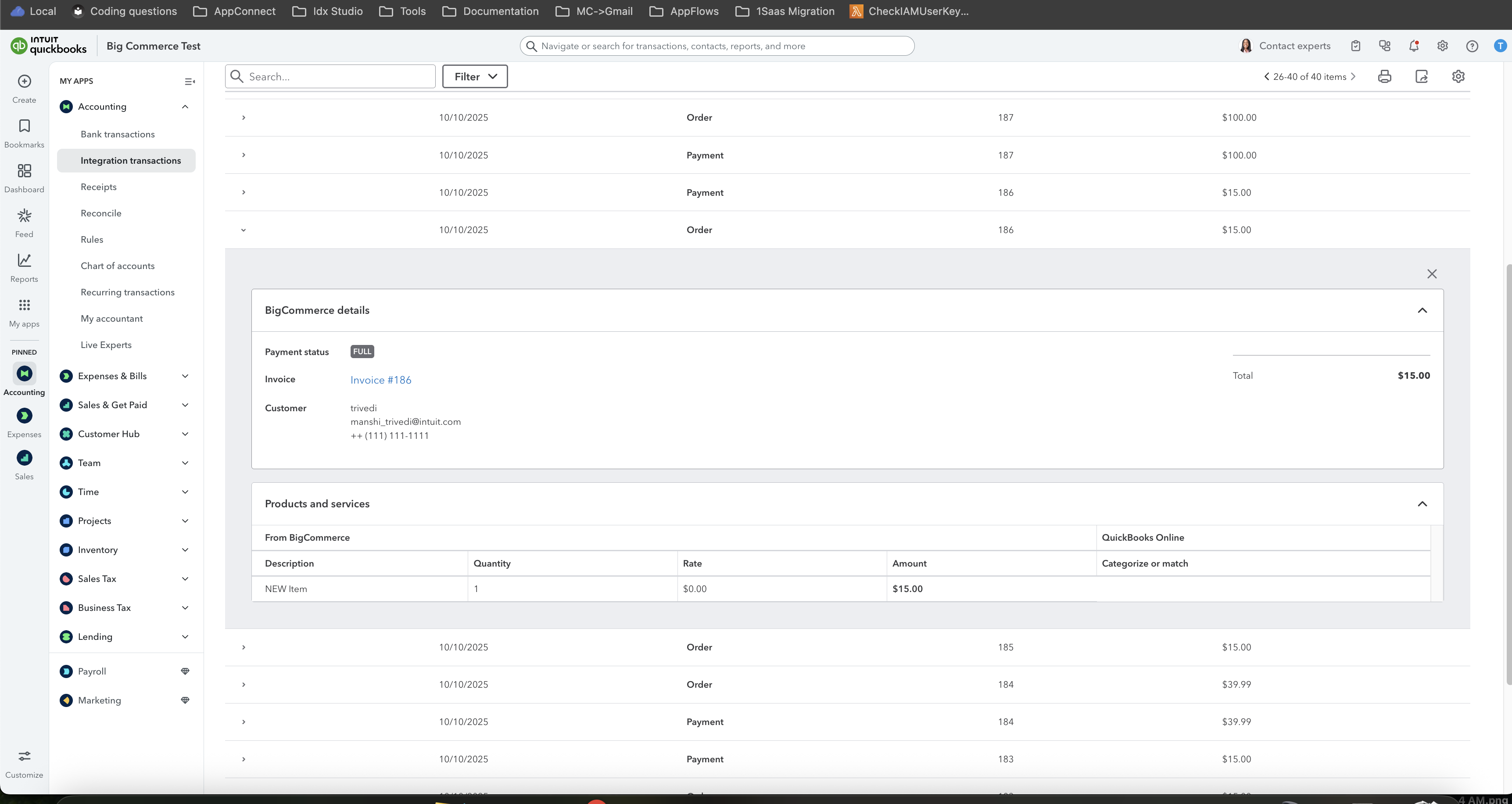The height and width of the screenshot is (804, 1512).
Task: Open table settings gear icon
Action: [1458, 76]
